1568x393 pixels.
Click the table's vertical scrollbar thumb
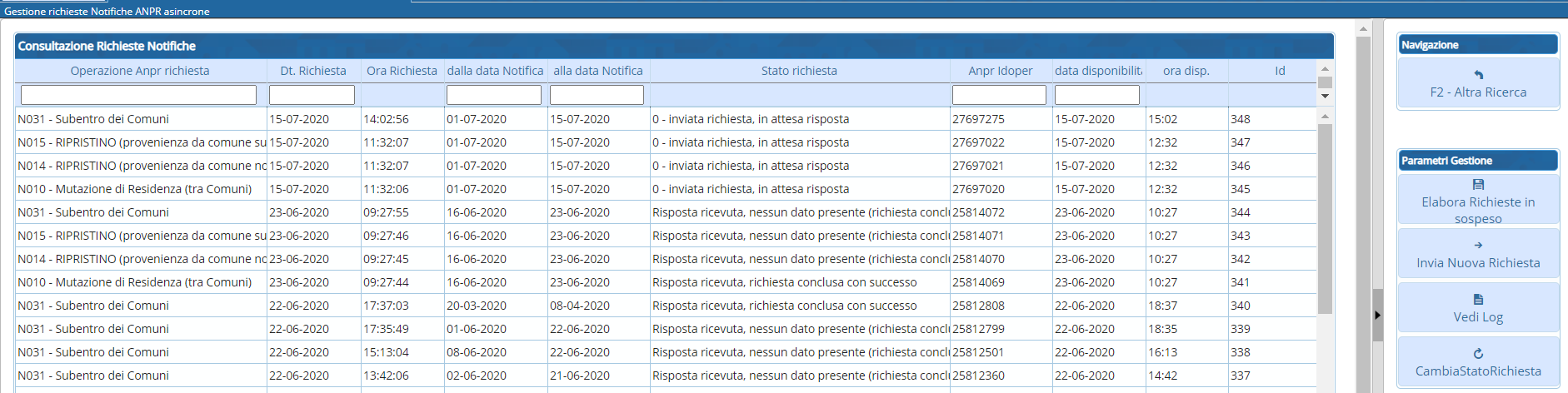pos(1325,216)
